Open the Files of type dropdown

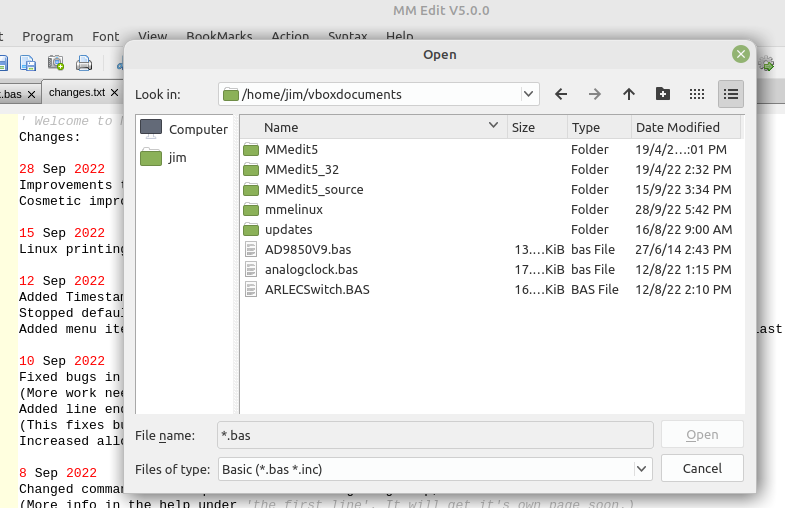tap(642, 468)
